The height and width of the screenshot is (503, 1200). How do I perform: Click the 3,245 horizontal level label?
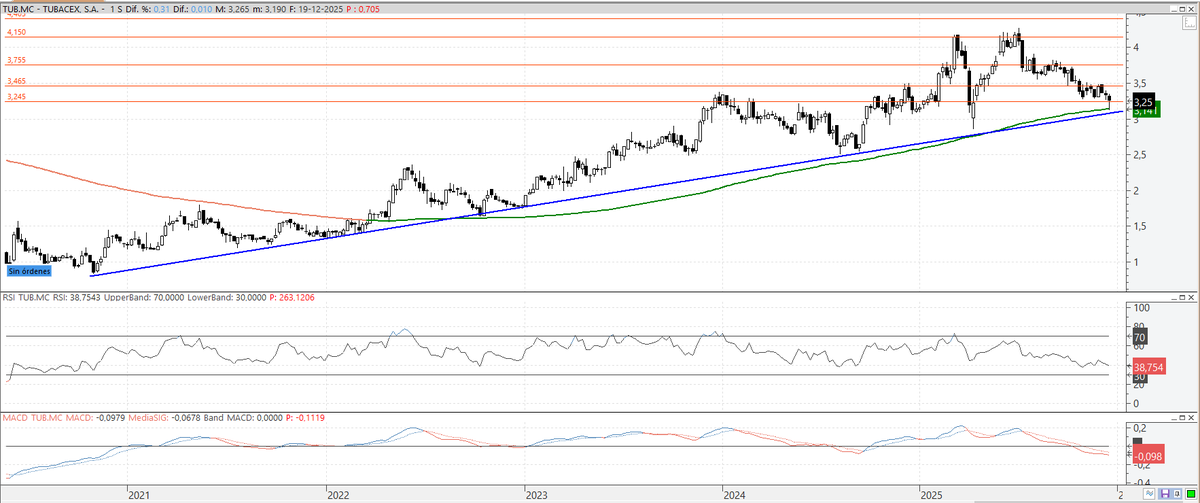[x=16, y=97]
